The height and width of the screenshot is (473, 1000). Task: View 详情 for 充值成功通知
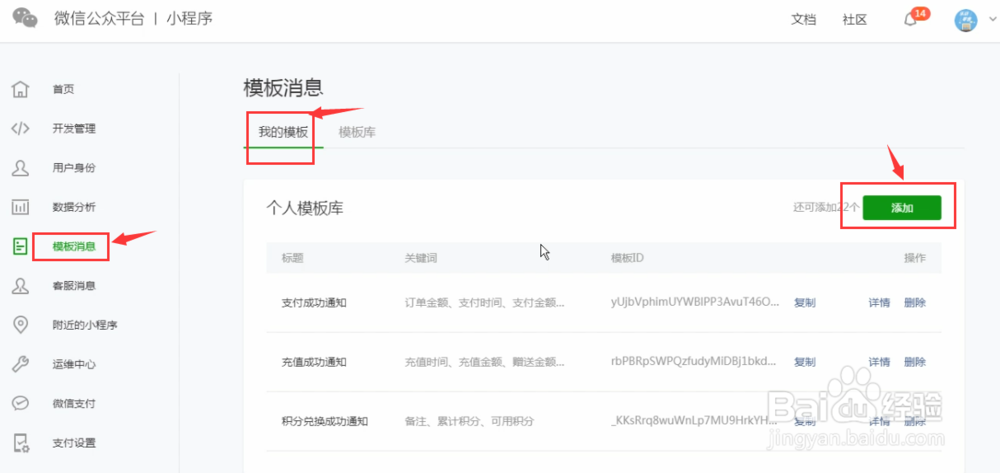tap(879, 362)
